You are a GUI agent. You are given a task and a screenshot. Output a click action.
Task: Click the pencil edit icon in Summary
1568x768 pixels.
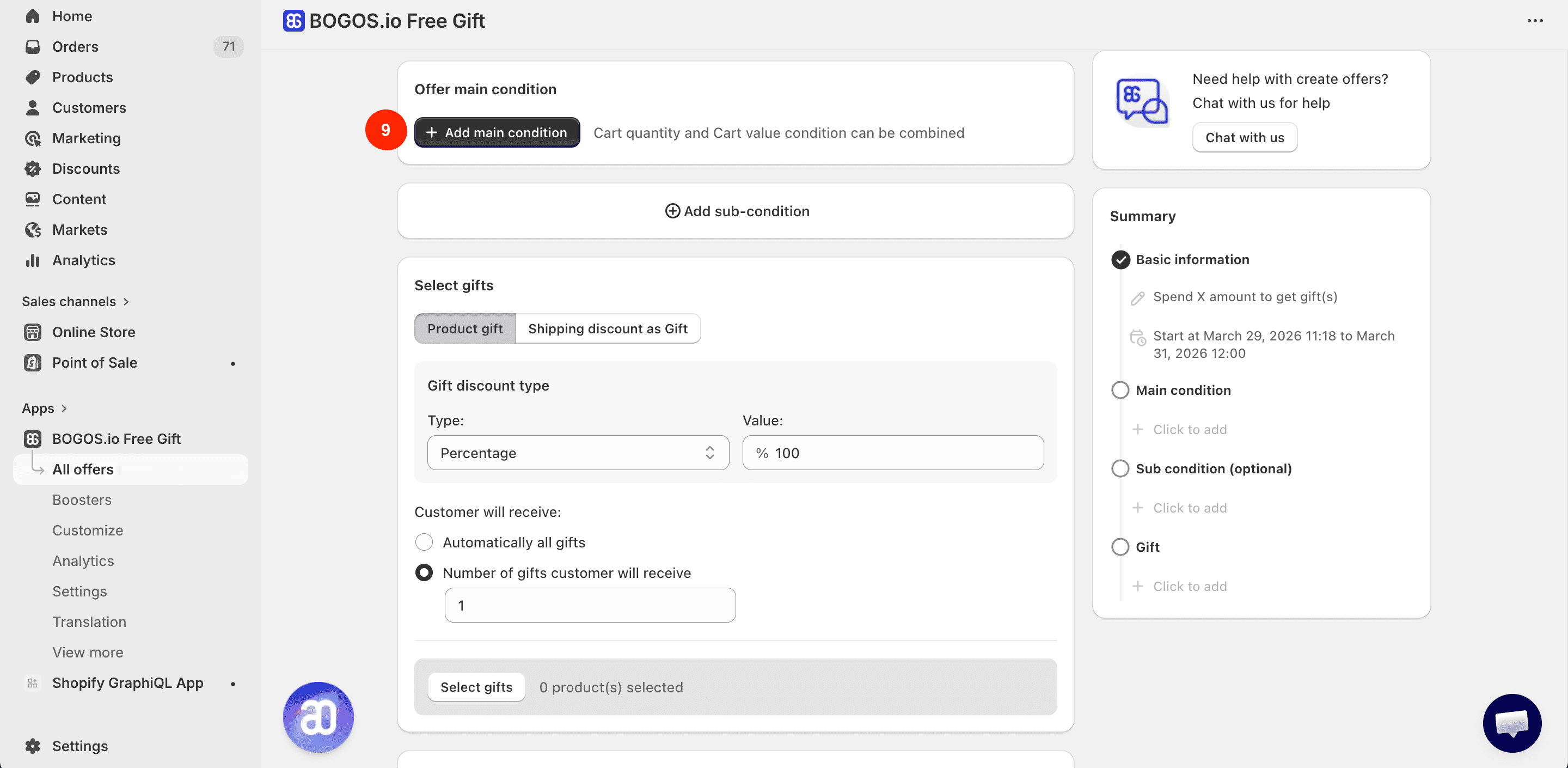click(x=1138, y=298)
